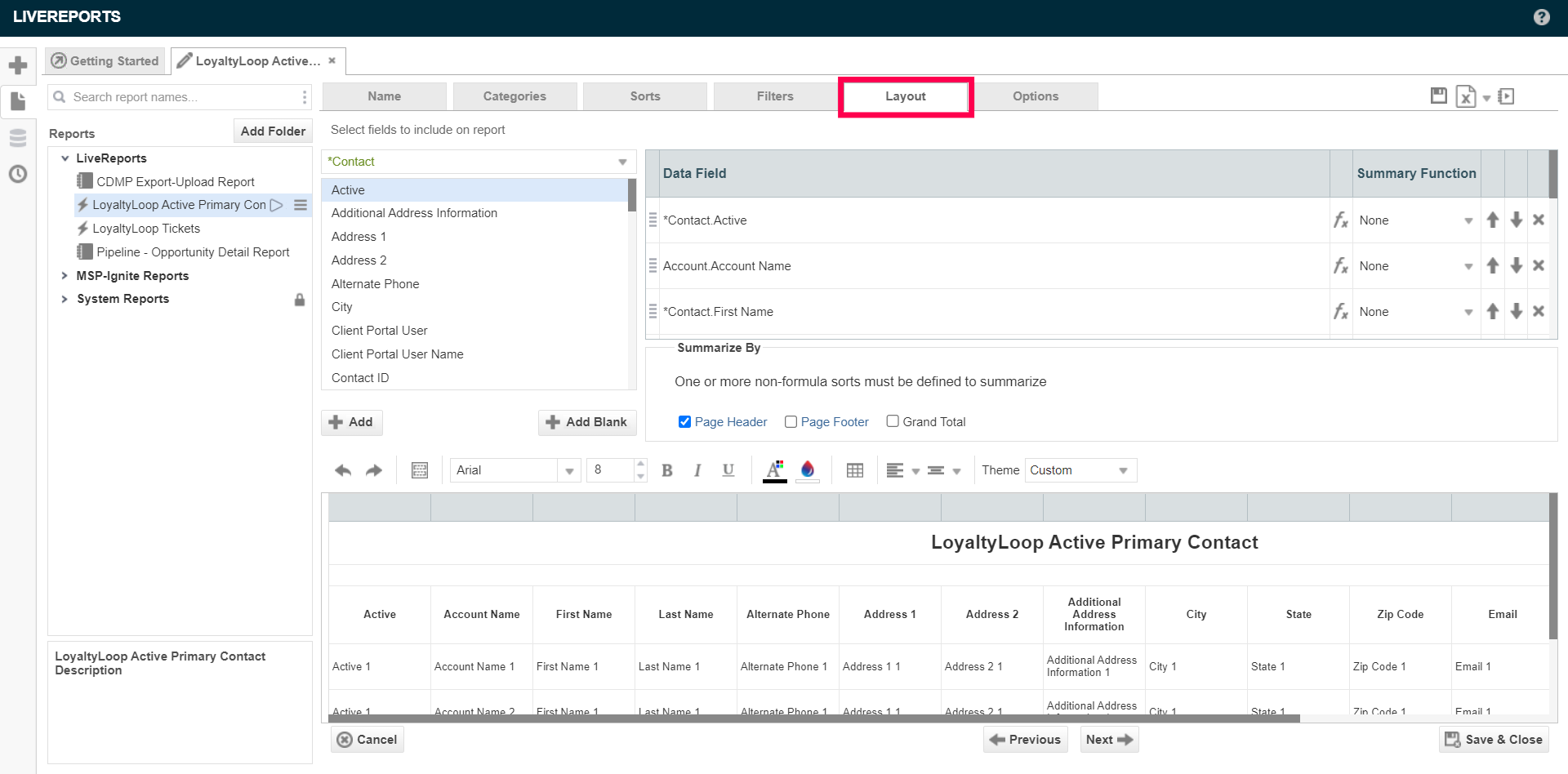Open the schedule clock icon in sidebar
Screen dimensions: 1568x774
18,174
